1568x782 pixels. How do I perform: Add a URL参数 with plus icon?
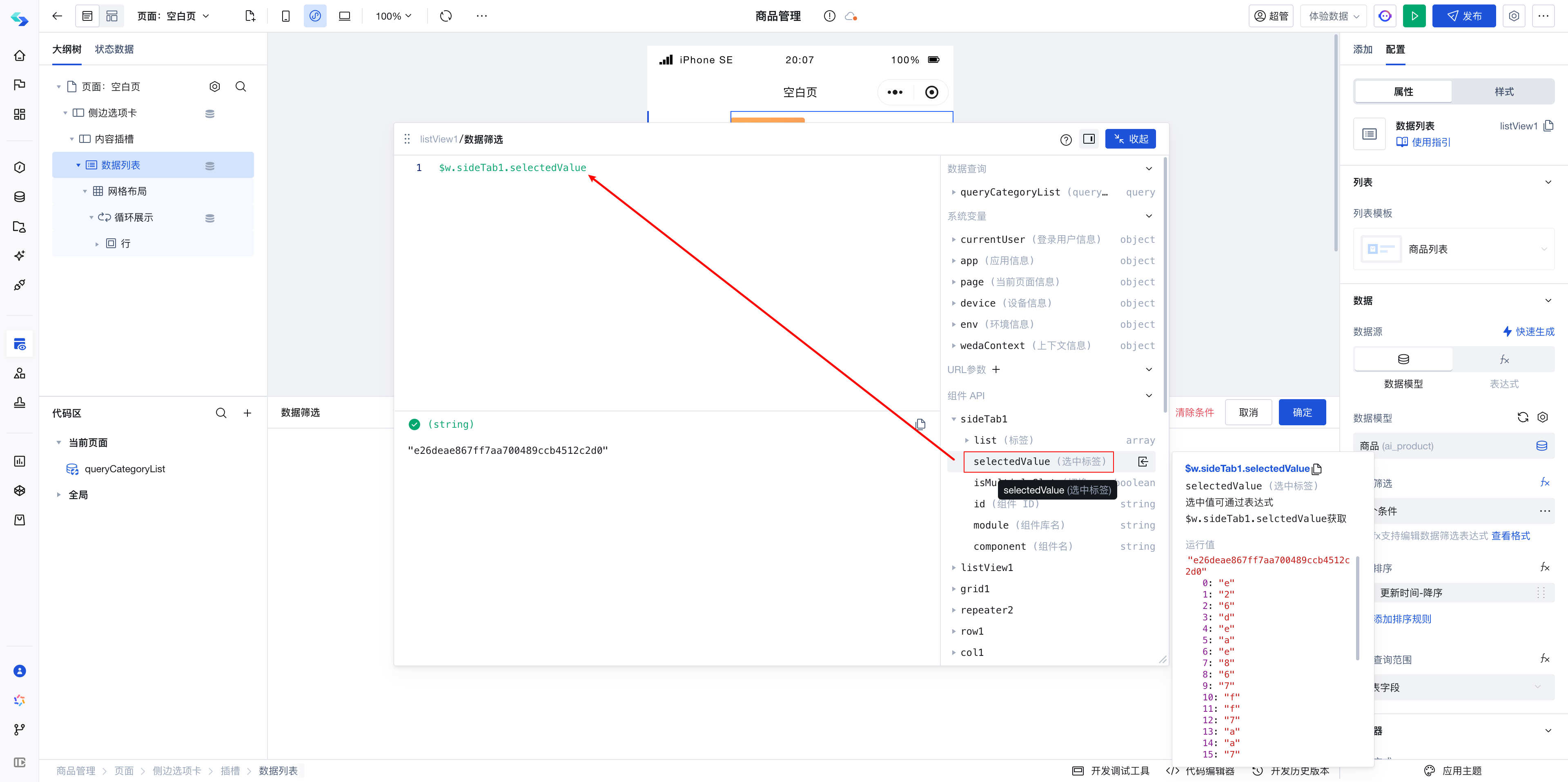pos(996,369)
